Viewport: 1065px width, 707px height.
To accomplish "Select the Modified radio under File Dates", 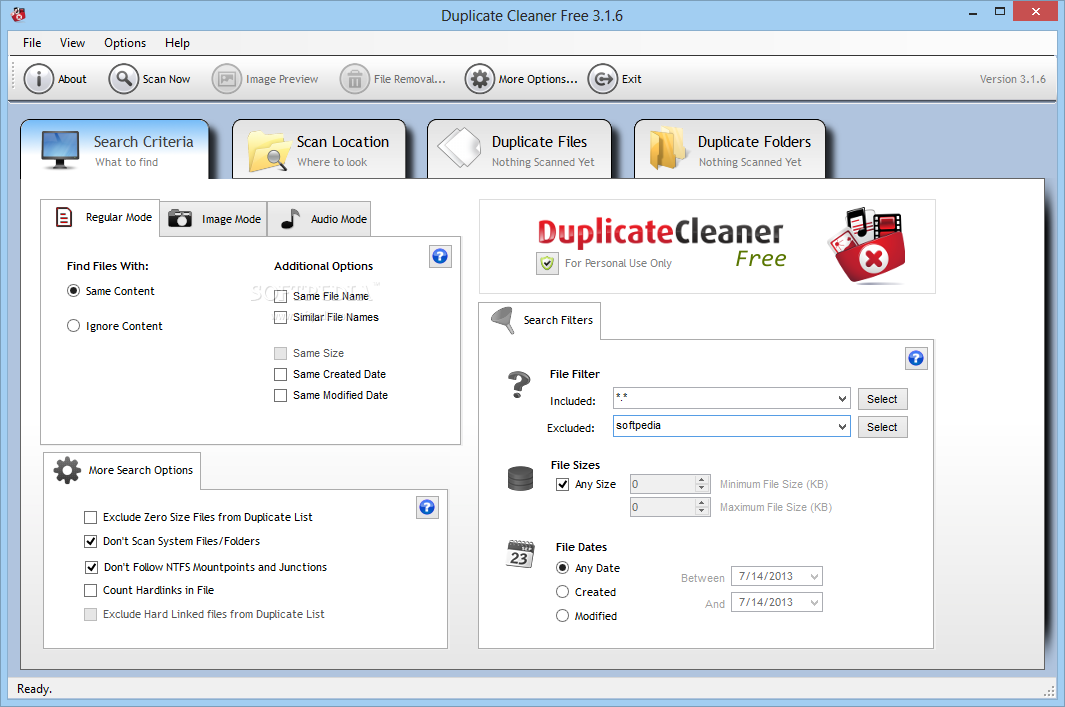I will (x=563, y=615).
